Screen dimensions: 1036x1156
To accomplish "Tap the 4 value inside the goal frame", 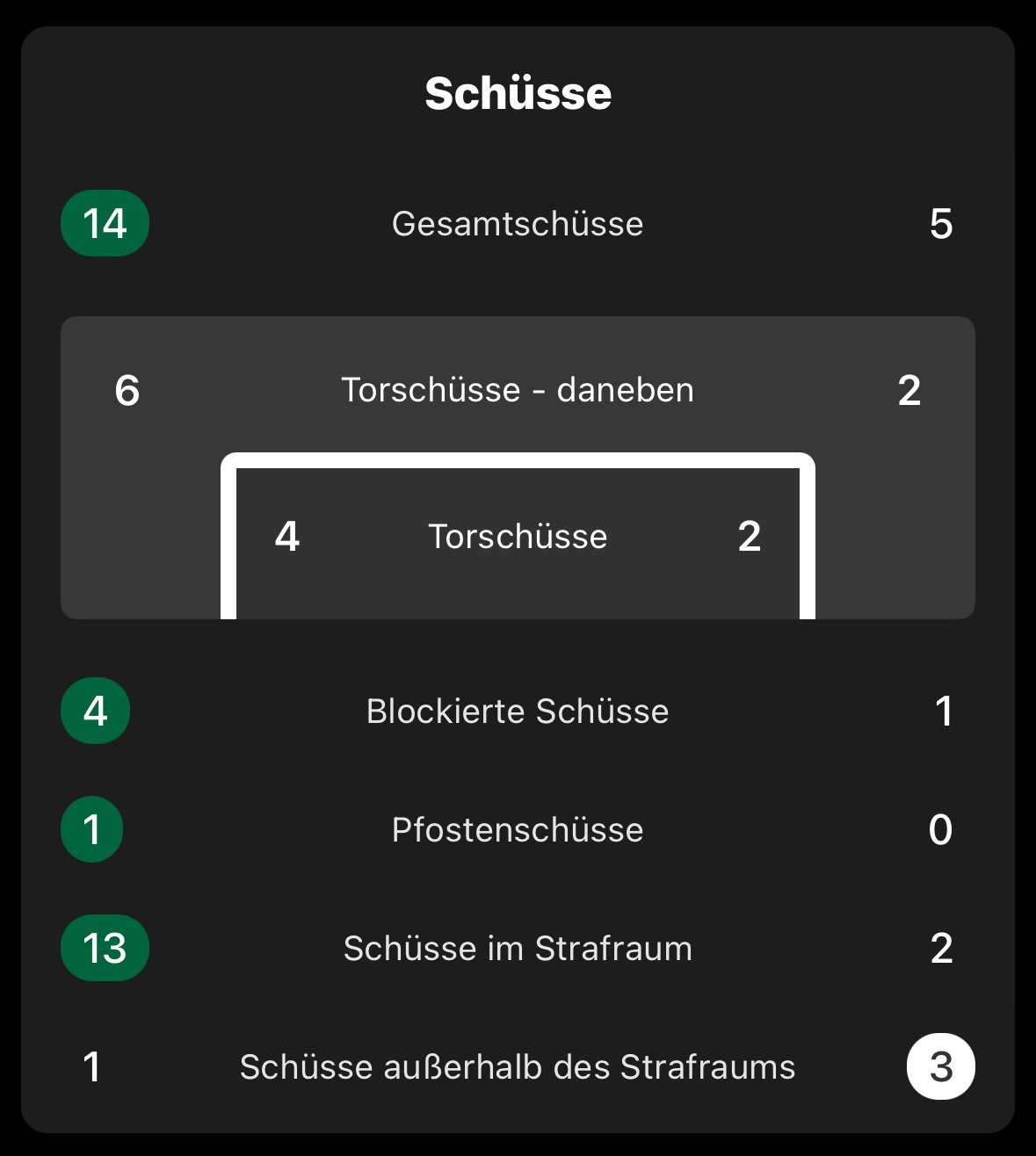I will [x=287, y=537].
